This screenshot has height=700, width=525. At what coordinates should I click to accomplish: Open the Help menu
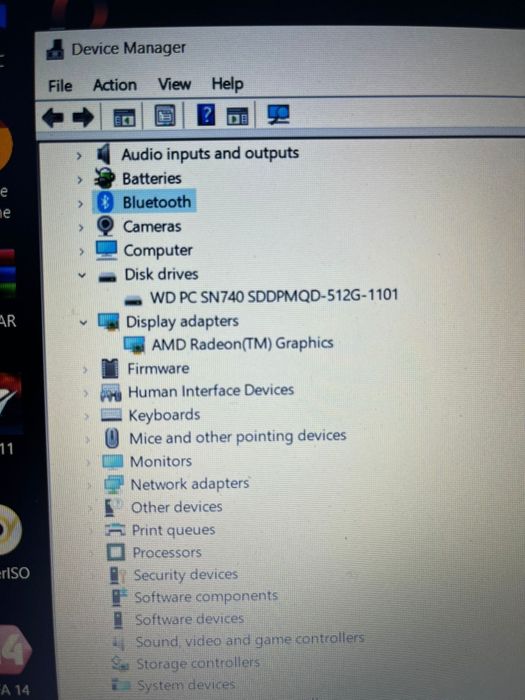227,83
